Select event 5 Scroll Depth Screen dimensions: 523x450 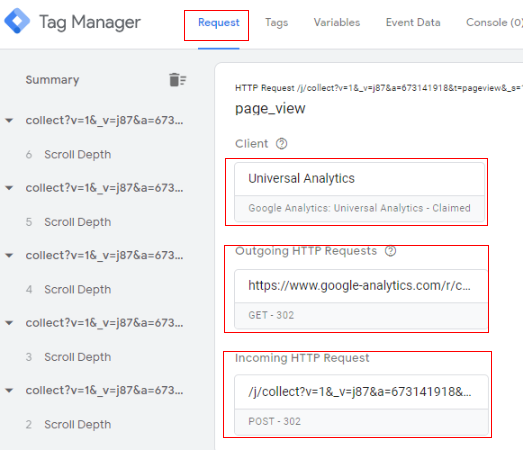pyautogui.click(x=68, y=222)
